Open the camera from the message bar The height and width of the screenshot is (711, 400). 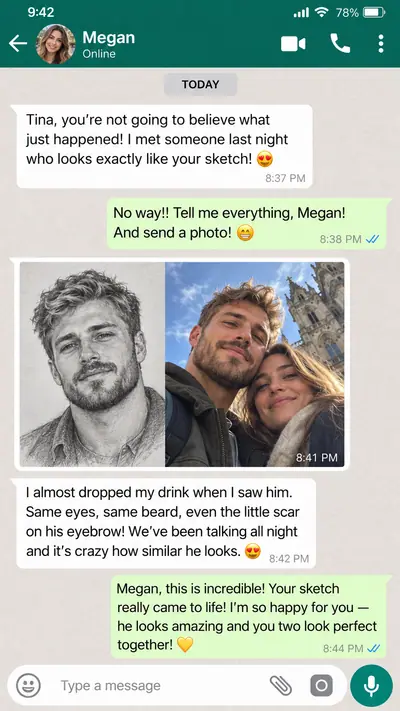[321, 686]
